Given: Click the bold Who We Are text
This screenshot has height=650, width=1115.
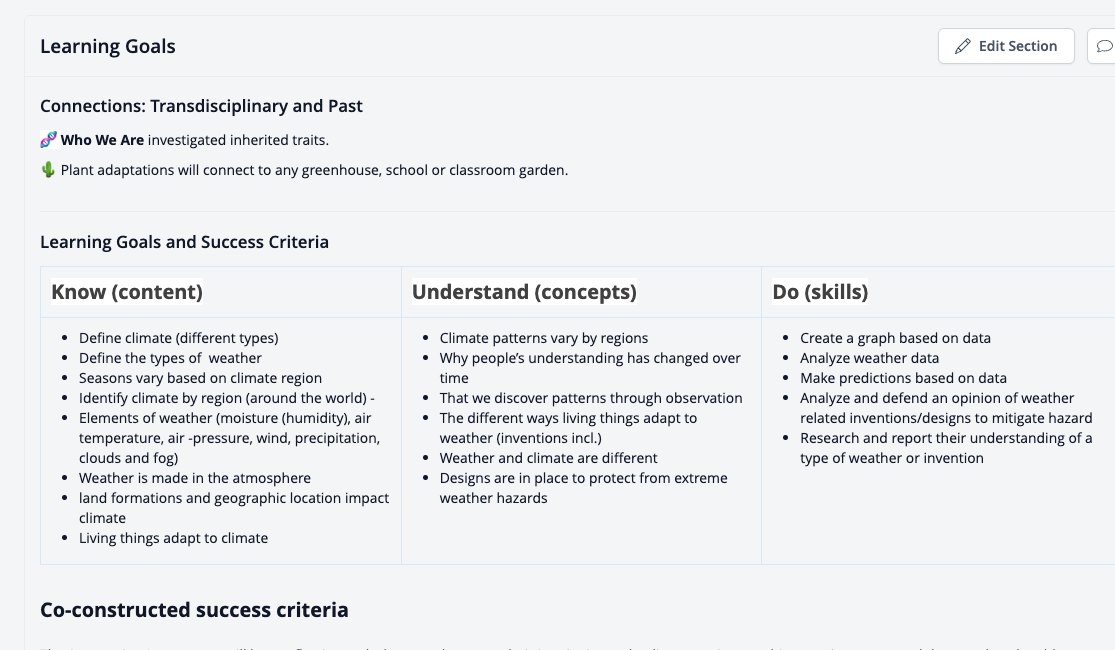Looking at the screenshot, I should point(102,140).
